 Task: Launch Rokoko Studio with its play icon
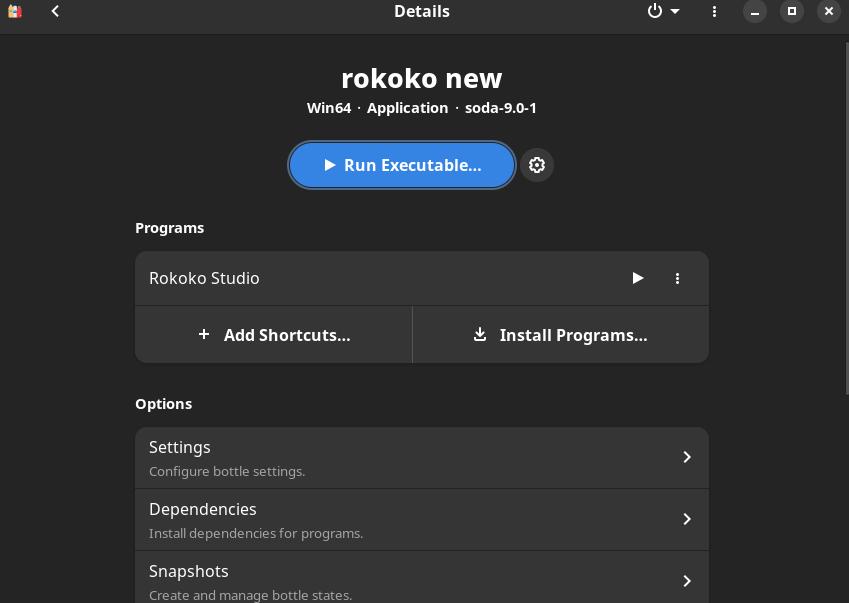[638, 278]
